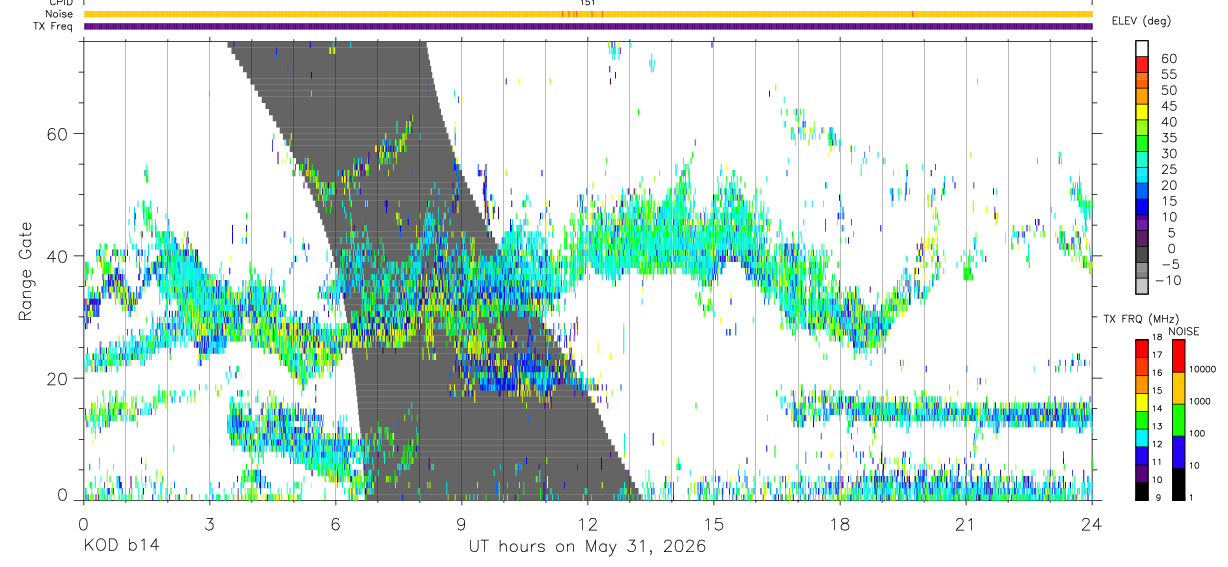Pick the dark gray segment of the ELEV colorbar
Image resolution: width=1228 pixels, height=567 pixels.
point(1142,254)
